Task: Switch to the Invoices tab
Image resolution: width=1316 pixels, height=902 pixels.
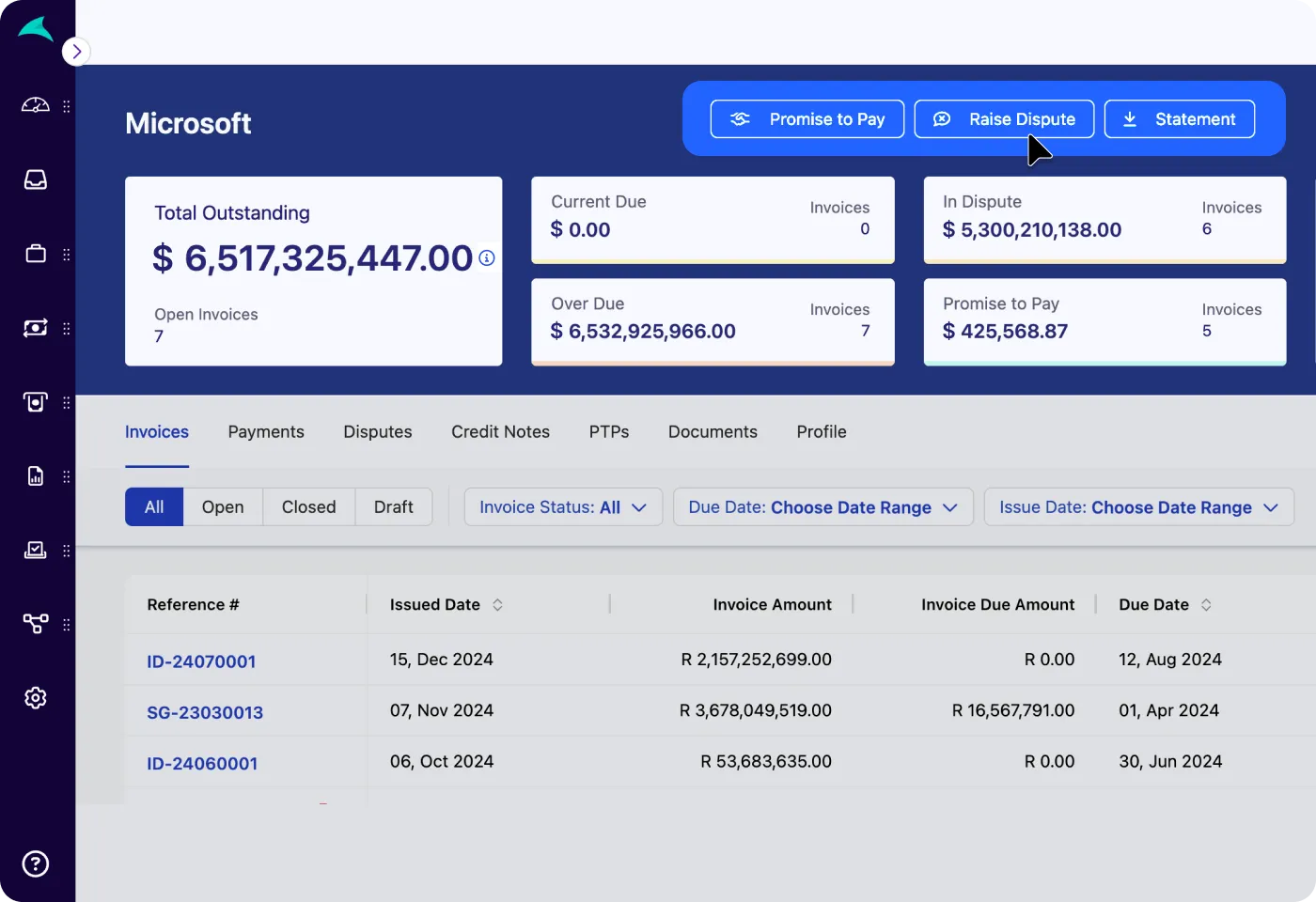Action: tap(157, 432)
